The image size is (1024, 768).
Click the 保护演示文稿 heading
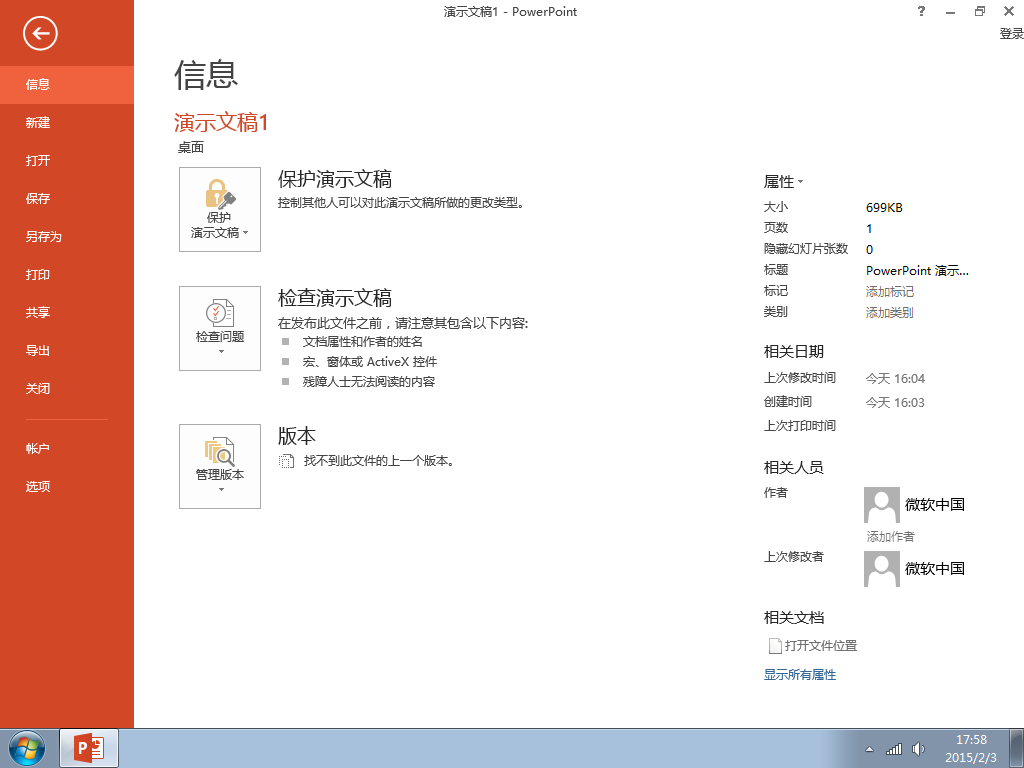tap(335, 179)
